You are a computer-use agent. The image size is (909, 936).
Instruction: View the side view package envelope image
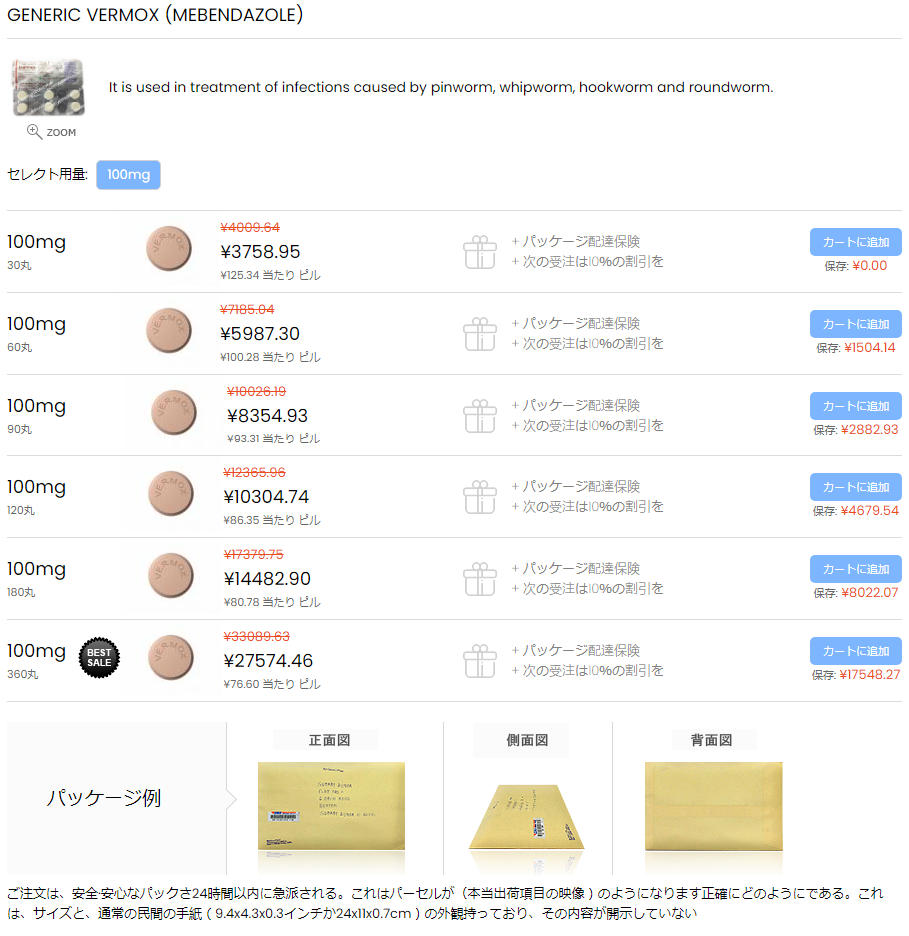(527, 817)
